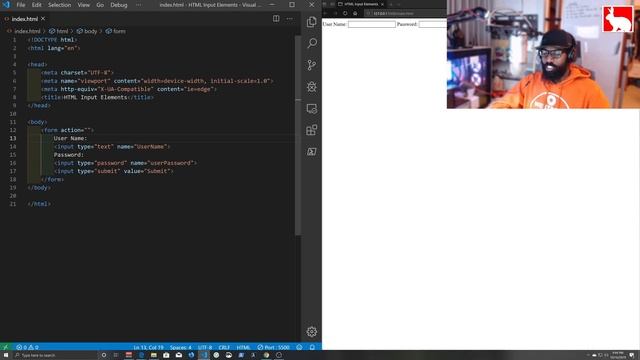Screen dimensions: 640x360
Task: Click Port : 5500 Live Server status
Action: 273,347
